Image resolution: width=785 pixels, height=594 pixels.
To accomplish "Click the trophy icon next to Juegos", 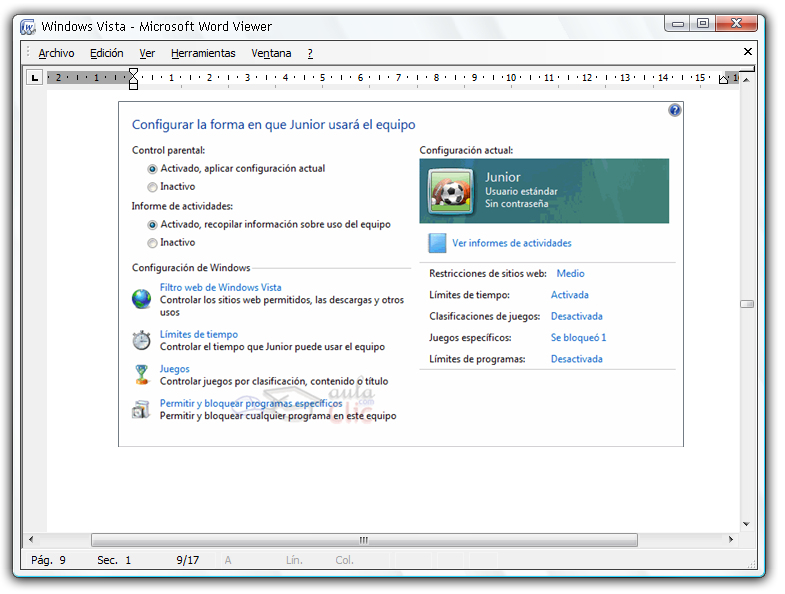I will tap(142, 374).
